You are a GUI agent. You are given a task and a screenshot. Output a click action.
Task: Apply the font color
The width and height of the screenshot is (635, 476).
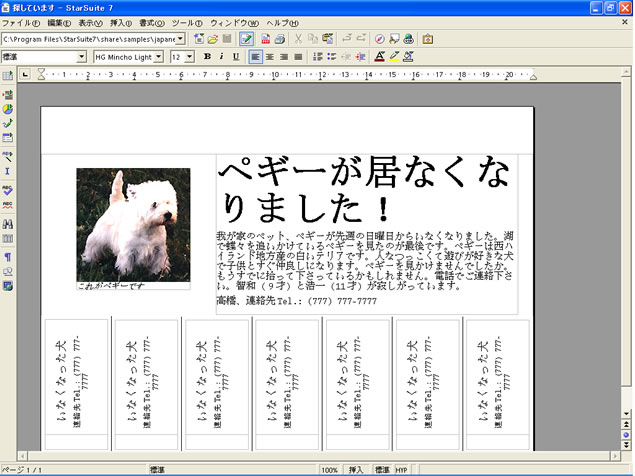click(379, 57)
